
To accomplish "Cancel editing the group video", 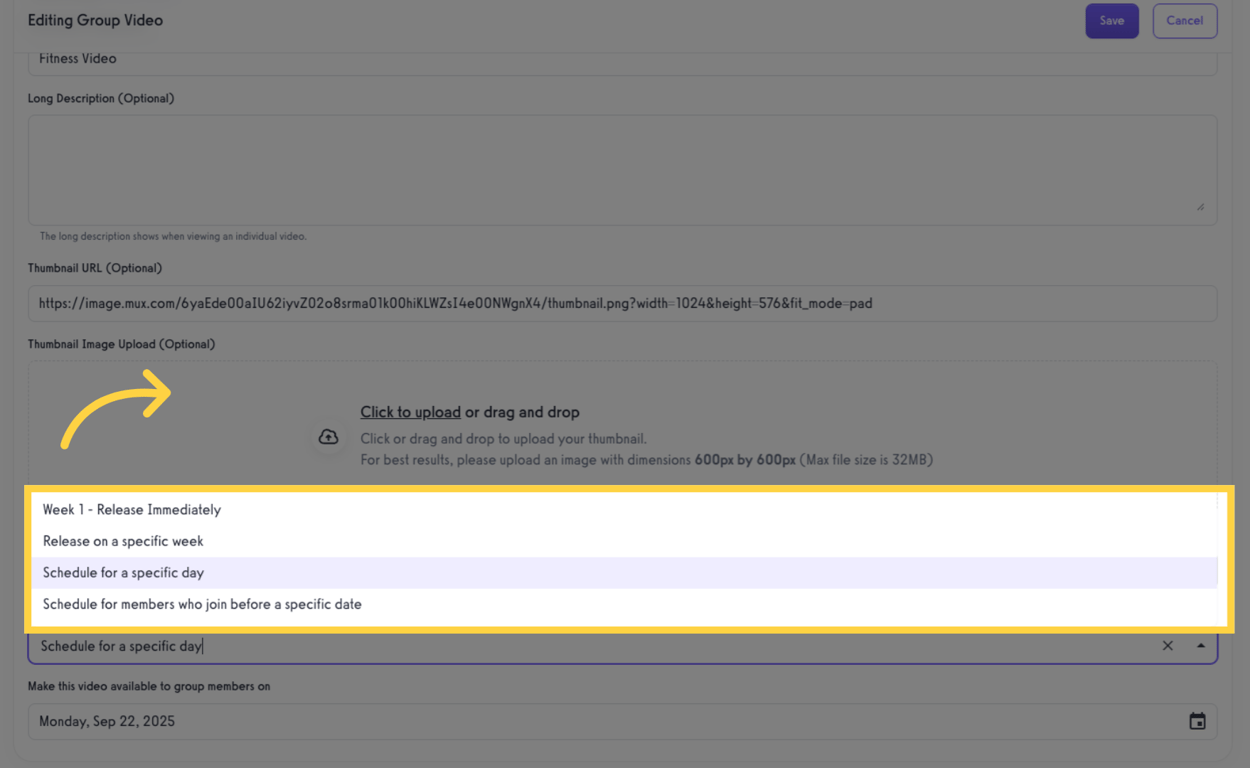I will click(x=1185, y=20).
